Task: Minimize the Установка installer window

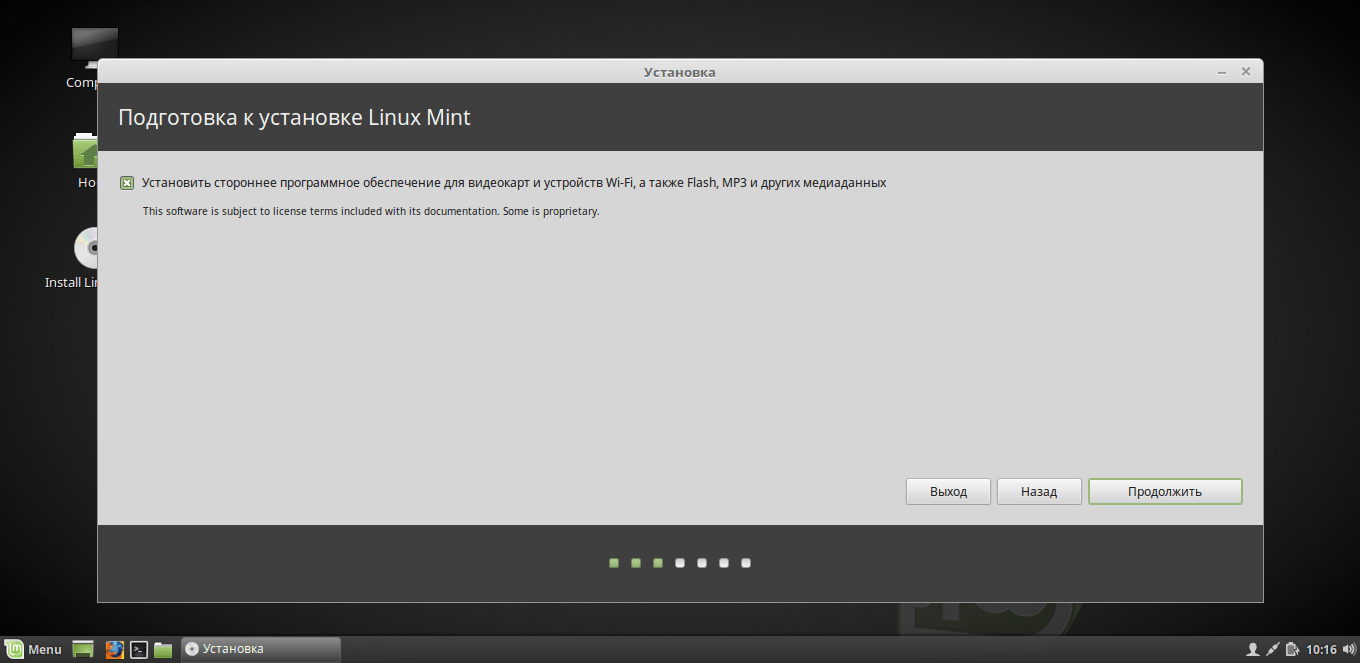Action: (1223, 72)
